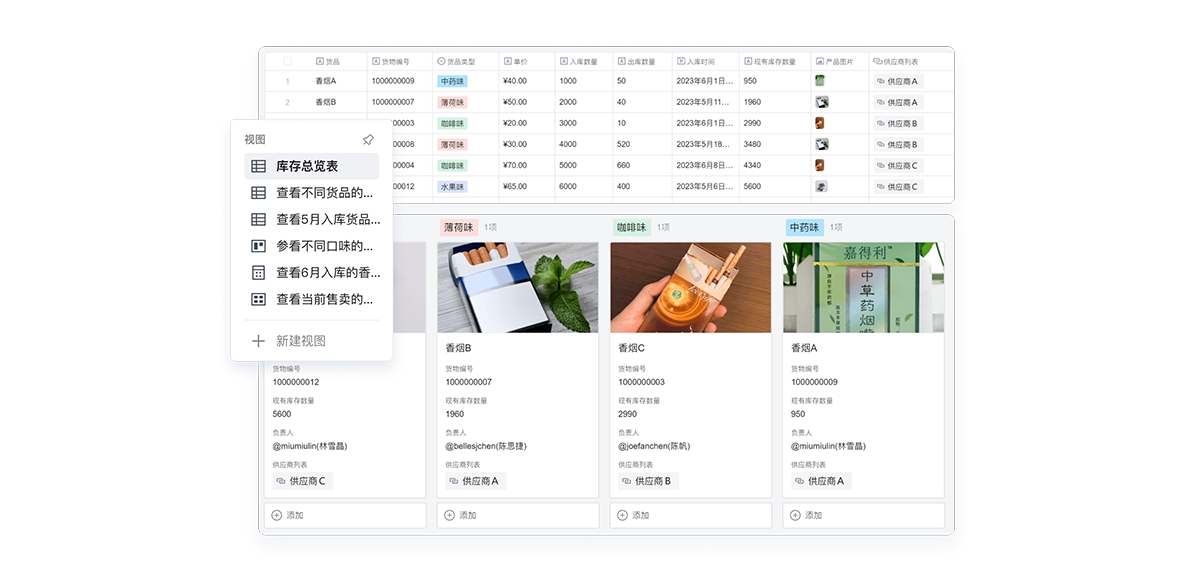Click the calendar icon for 查看6月入库的香 view
This screenshot has height=572, width=1180.
(258, 272)
